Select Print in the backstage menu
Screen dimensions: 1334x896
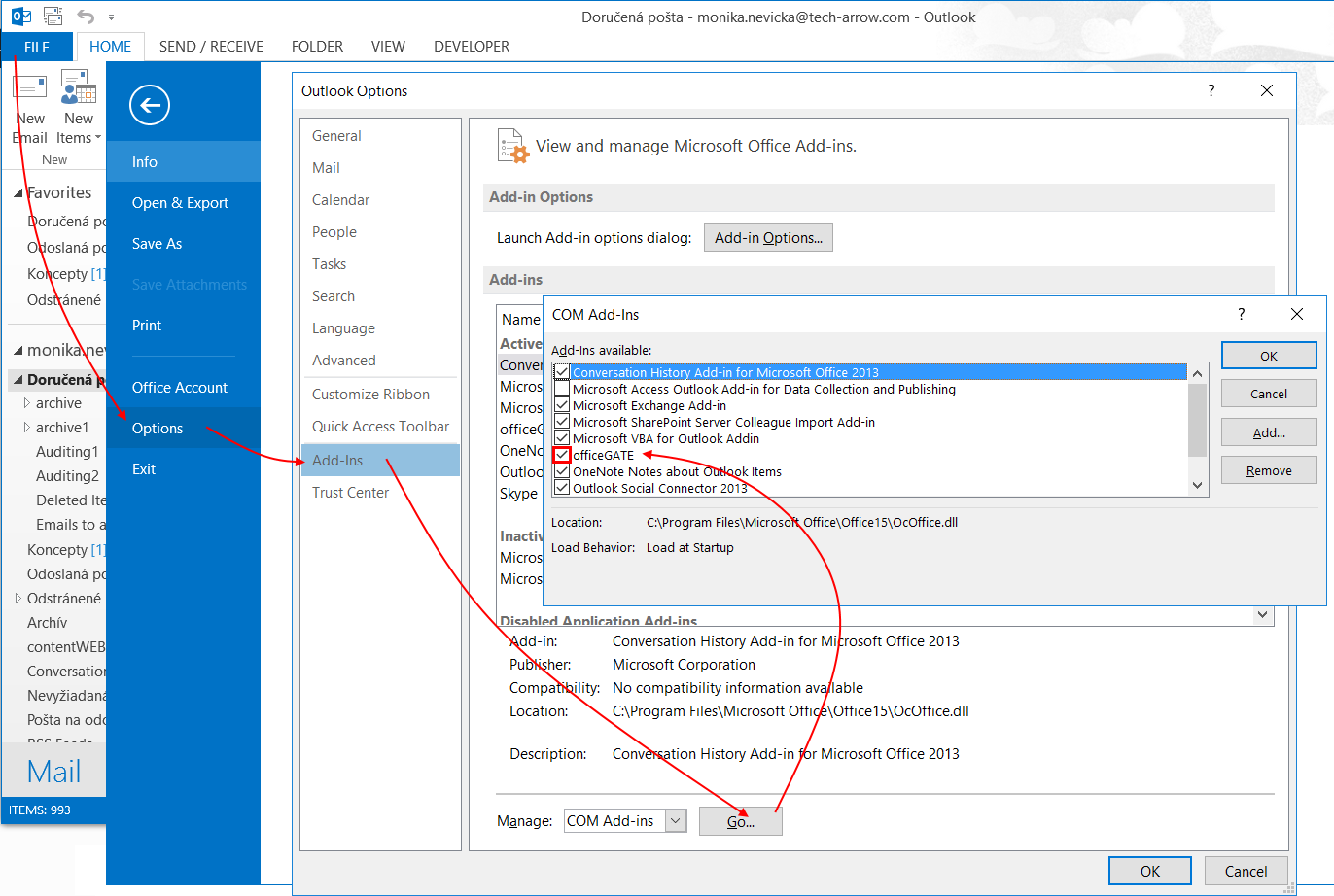point(147,326)
